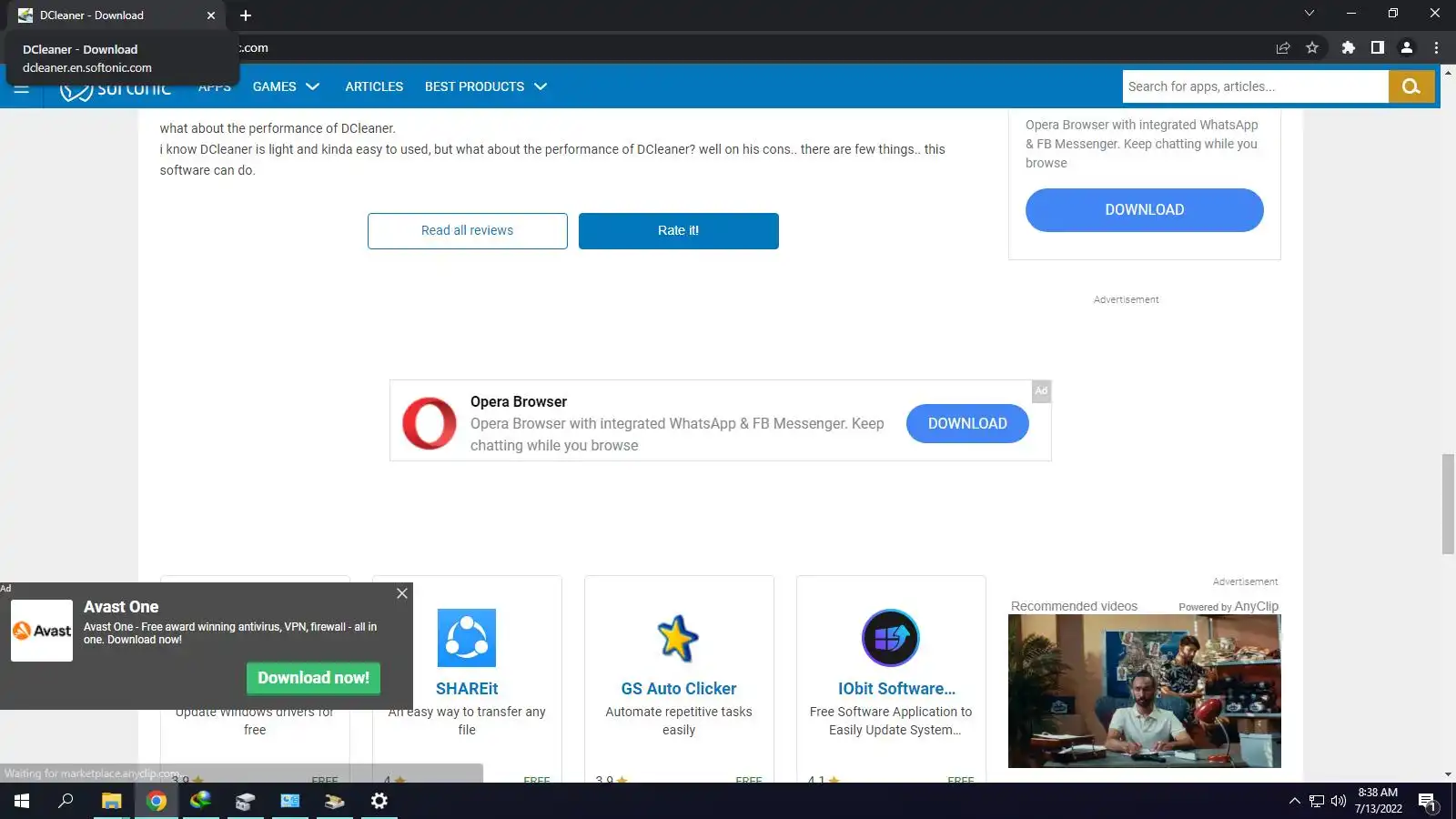Viewport: 1456px width, 819px height.
Task: Select the Recommended videos heading
Action: 1074,607
